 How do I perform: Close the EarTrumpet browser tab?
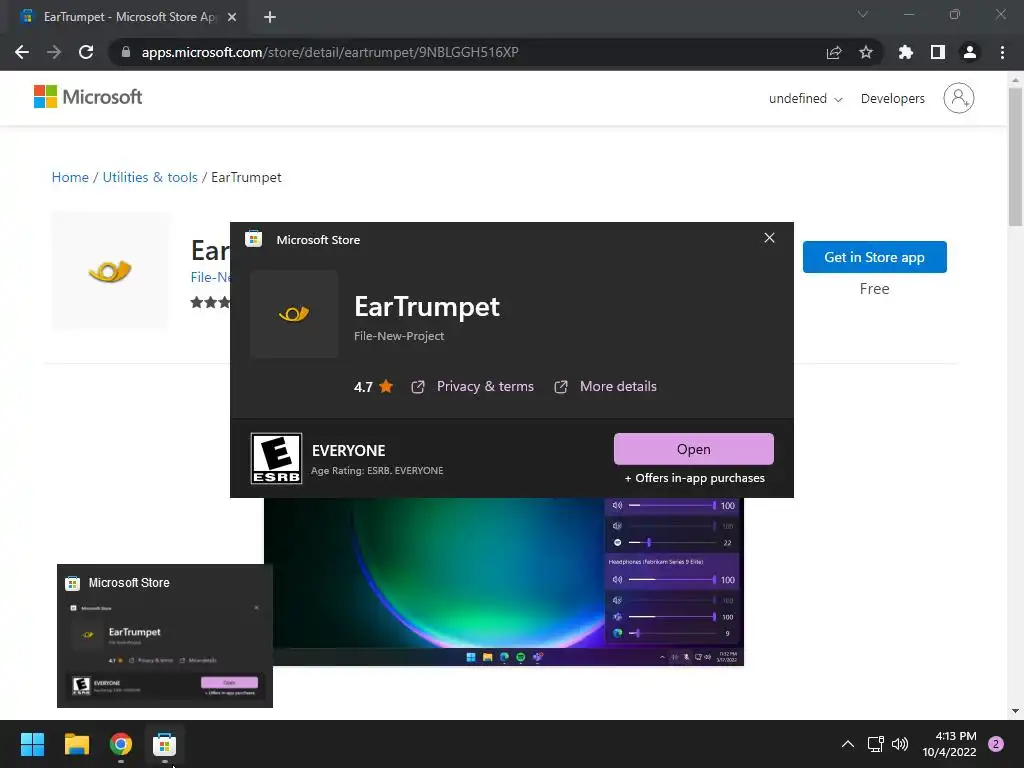[232, 17]
